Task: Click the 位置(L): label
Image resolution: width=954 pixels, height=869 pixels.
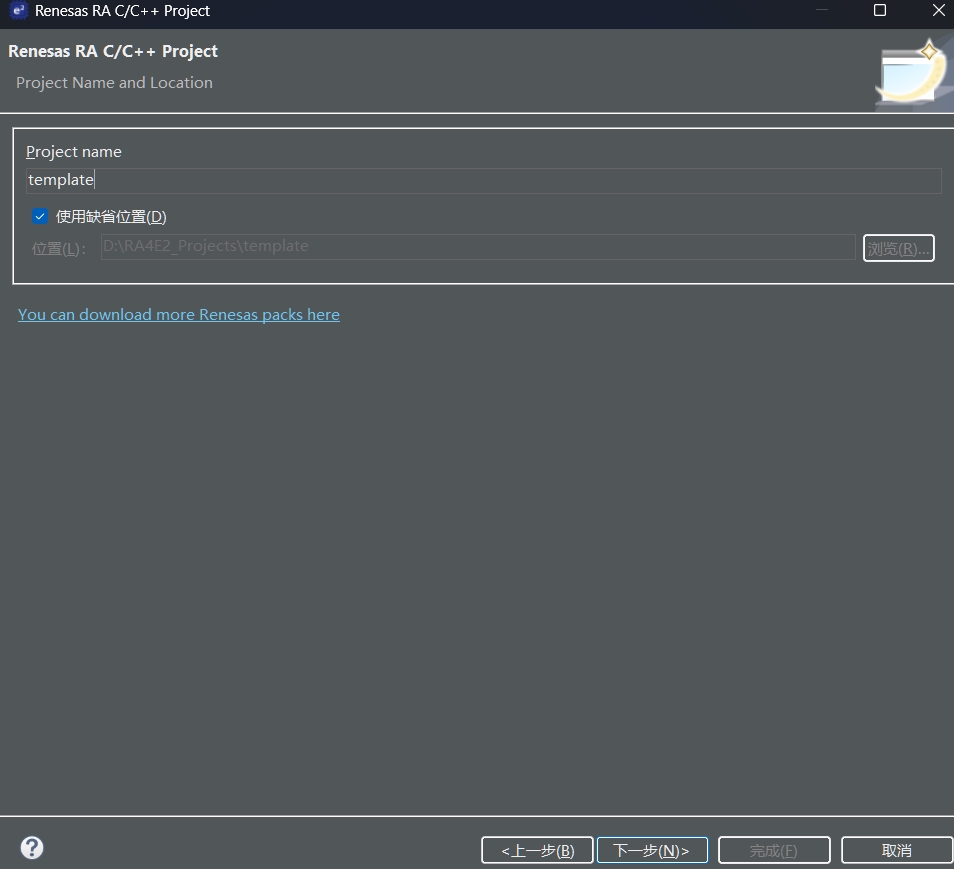Action: pos(59,248)
